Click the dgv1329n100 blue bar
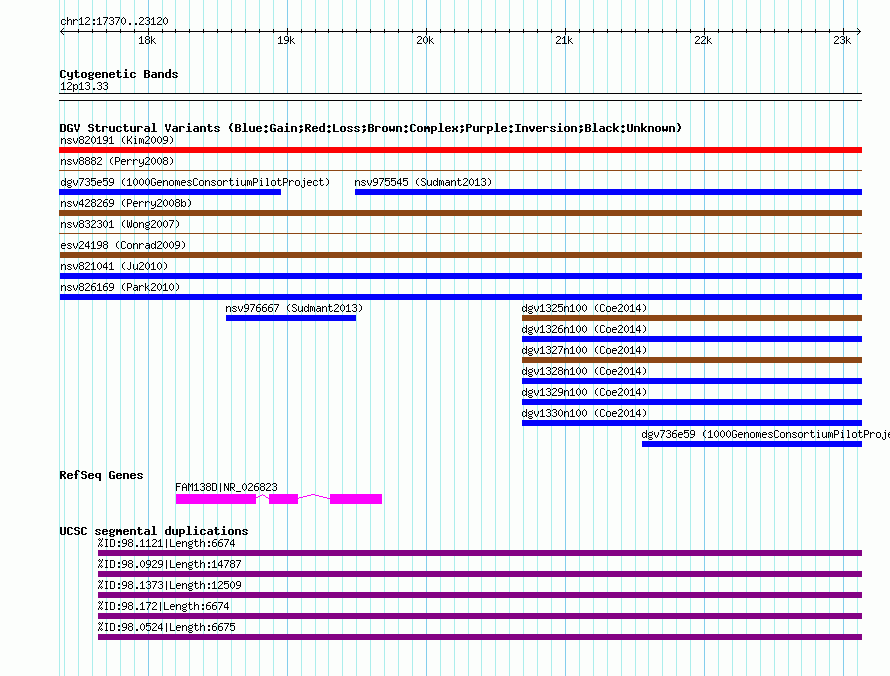The width and height of the screenshot is (890, 676). point(692,402)
